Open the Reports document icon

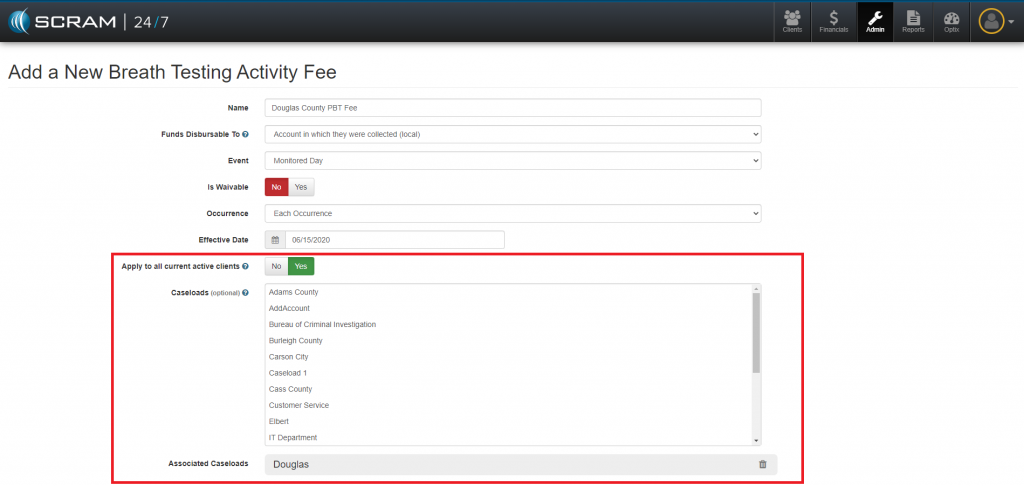pyautogui.click(x=913, y=21)
